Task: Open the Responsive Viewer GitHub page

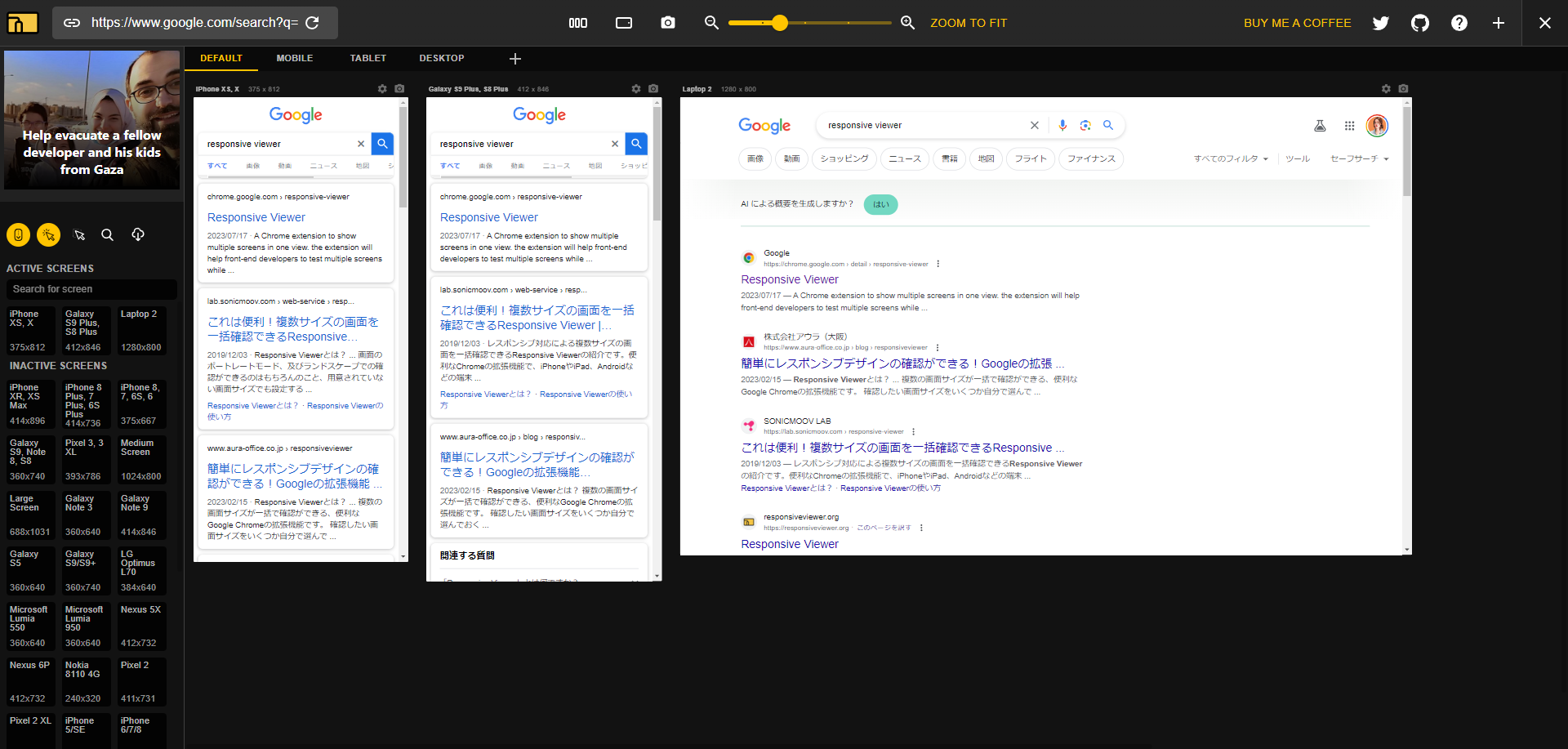Action: pos(1420,23)
